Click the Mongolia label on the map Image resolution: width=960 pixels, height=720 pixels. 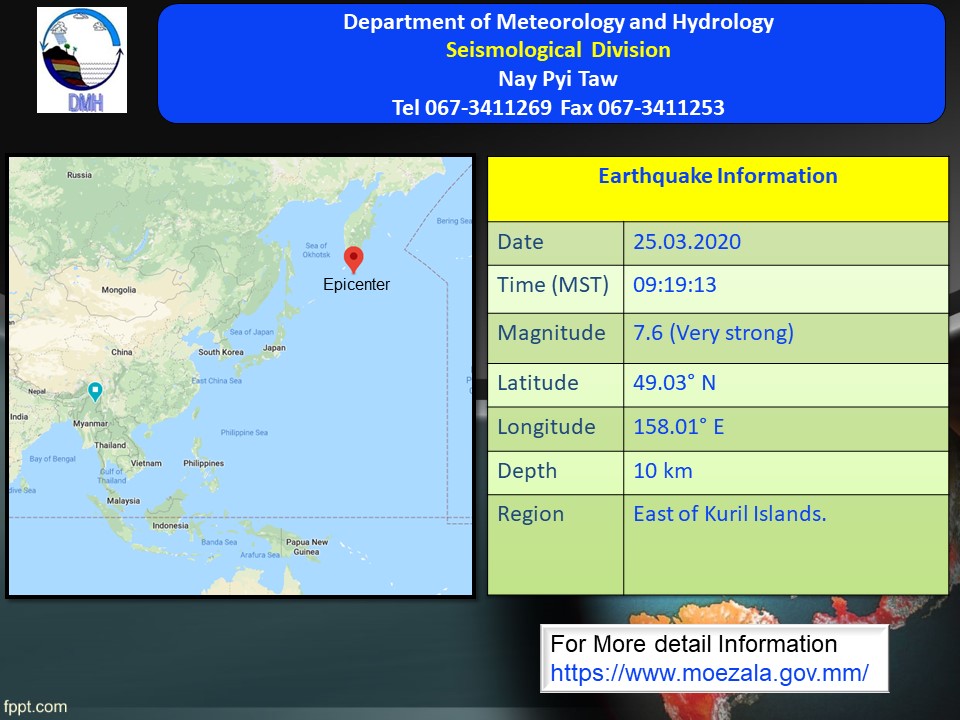click(118, 290)
